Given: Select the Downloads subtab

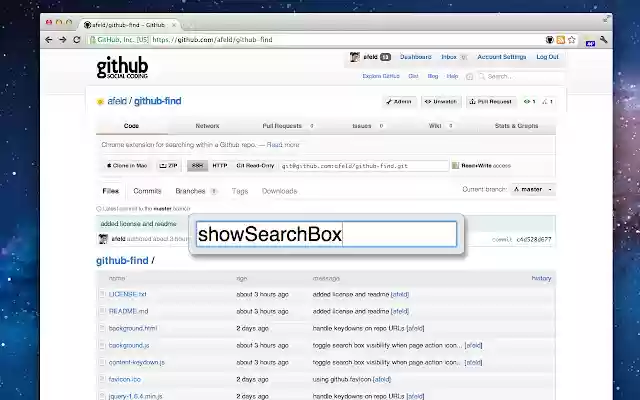Looking at the screenshot, I should pyautogui.click(x=280, y=191).
